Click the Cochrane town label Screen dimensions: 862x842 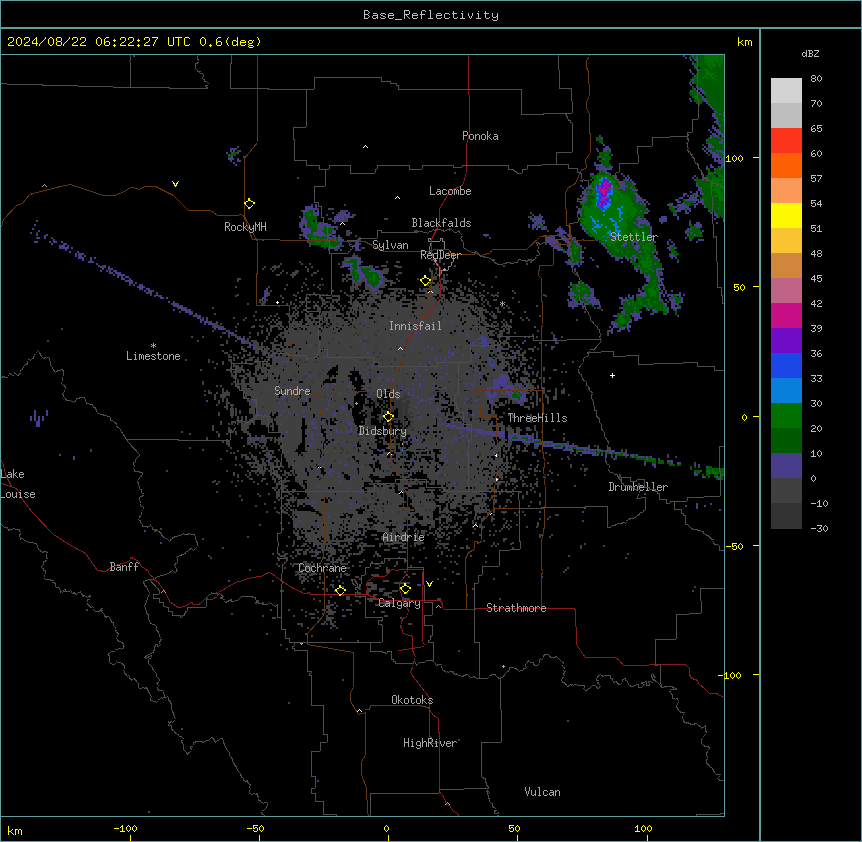322,568
